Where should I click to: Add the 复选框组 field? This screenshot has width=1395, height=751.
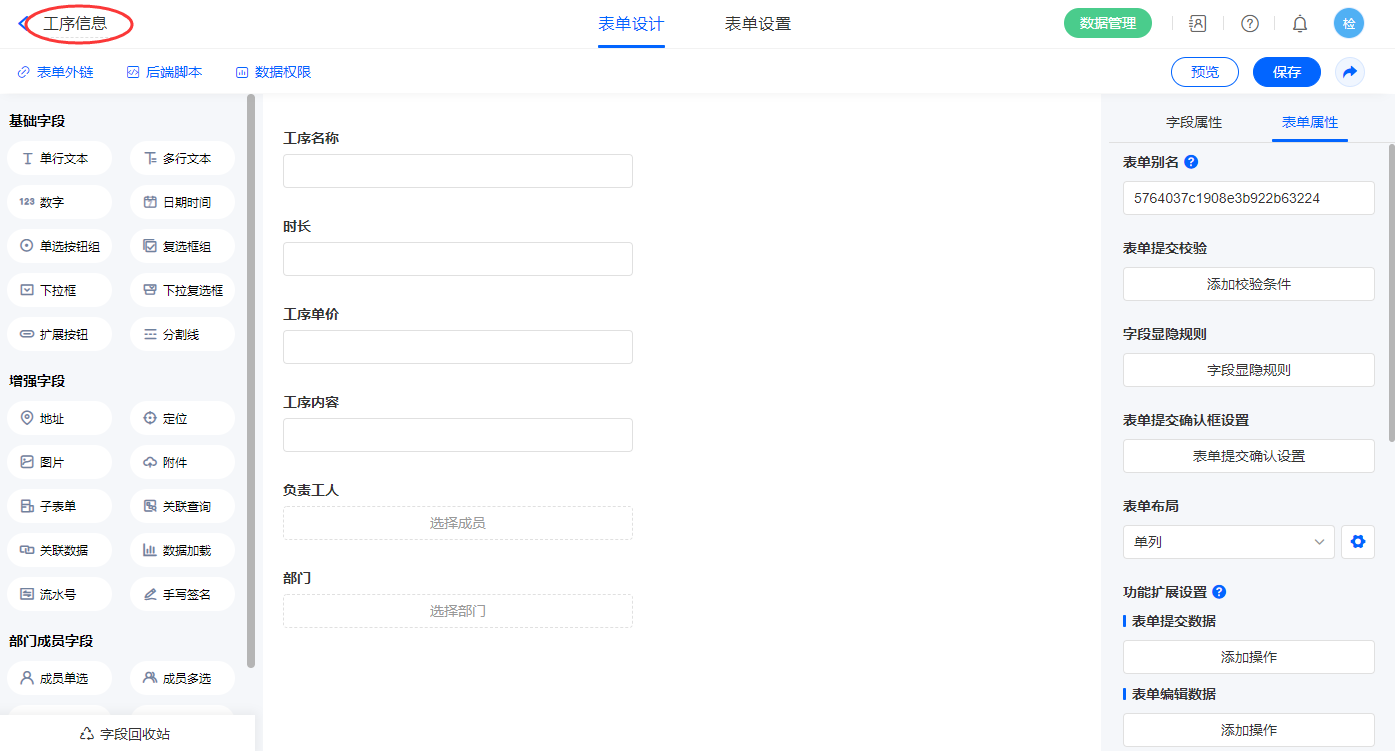click(x=182, y=246)
